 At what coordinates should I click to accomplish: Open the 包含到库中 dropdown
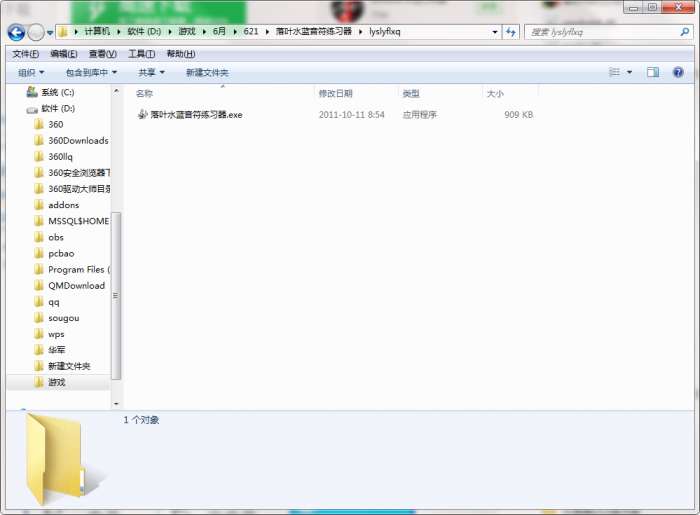pos(91,72)
